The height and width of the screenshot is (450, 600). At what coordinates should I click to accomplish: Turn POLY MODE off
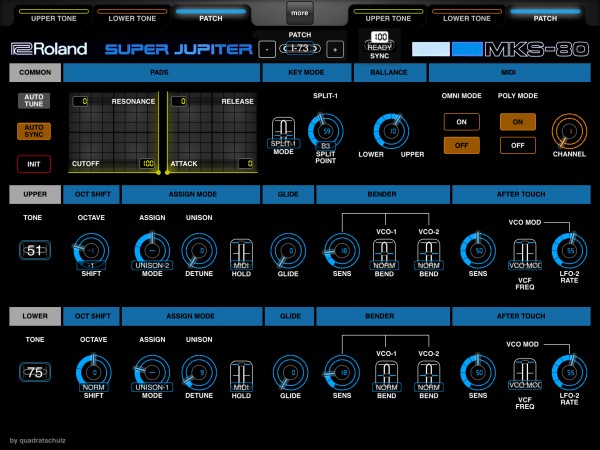click(x=517, y=145)
